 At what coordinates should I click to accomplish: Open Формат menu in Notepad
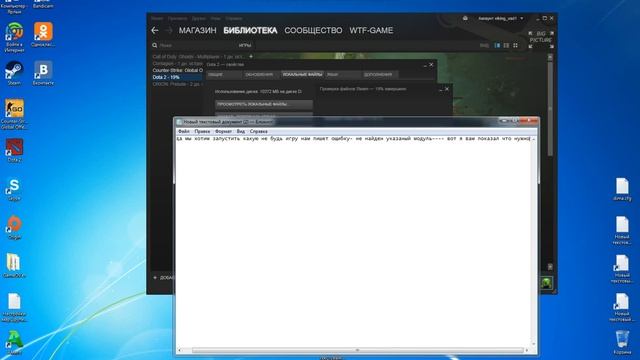223,131
